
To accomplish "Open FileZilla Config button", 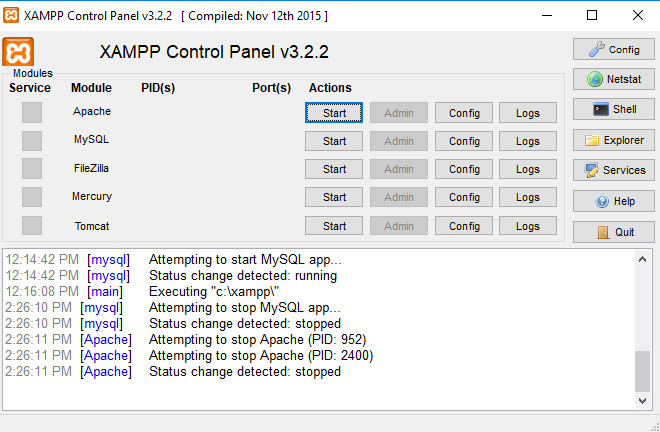I will point(464,169).
